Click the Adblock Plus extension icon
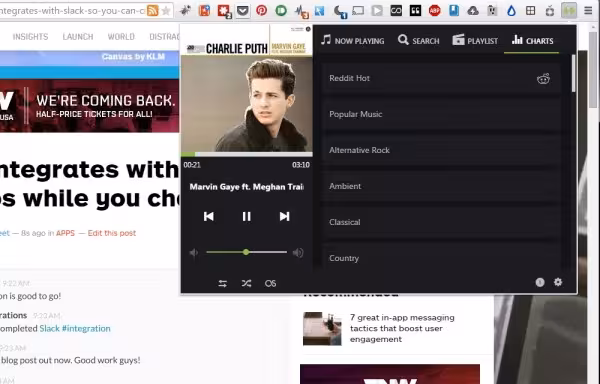 click(x=434, y=10)
